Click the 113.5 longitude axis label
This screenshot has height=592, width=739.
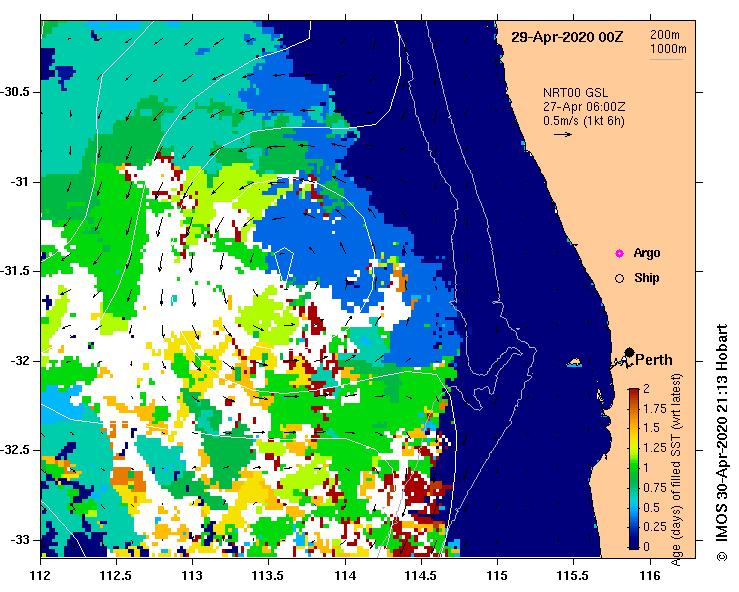point(268,576)
